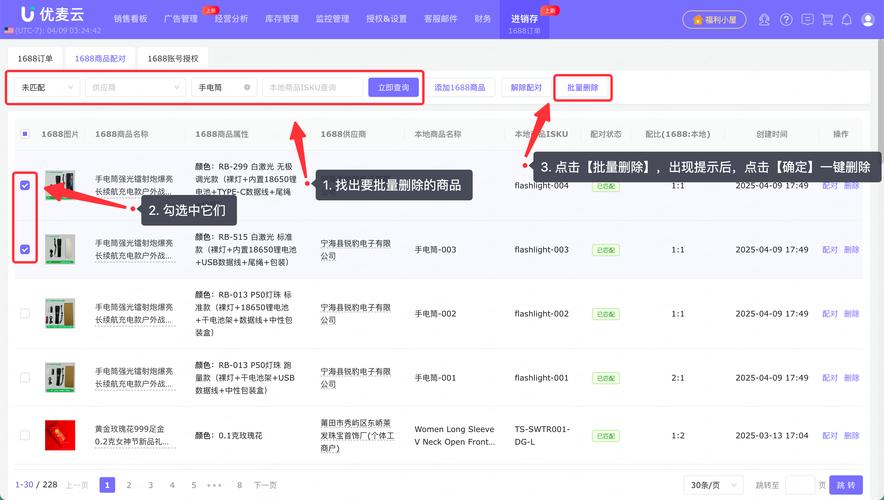The width and height of the screenshot is (884, 500).
Task: Open the notification bell icon
Action: 847,20
